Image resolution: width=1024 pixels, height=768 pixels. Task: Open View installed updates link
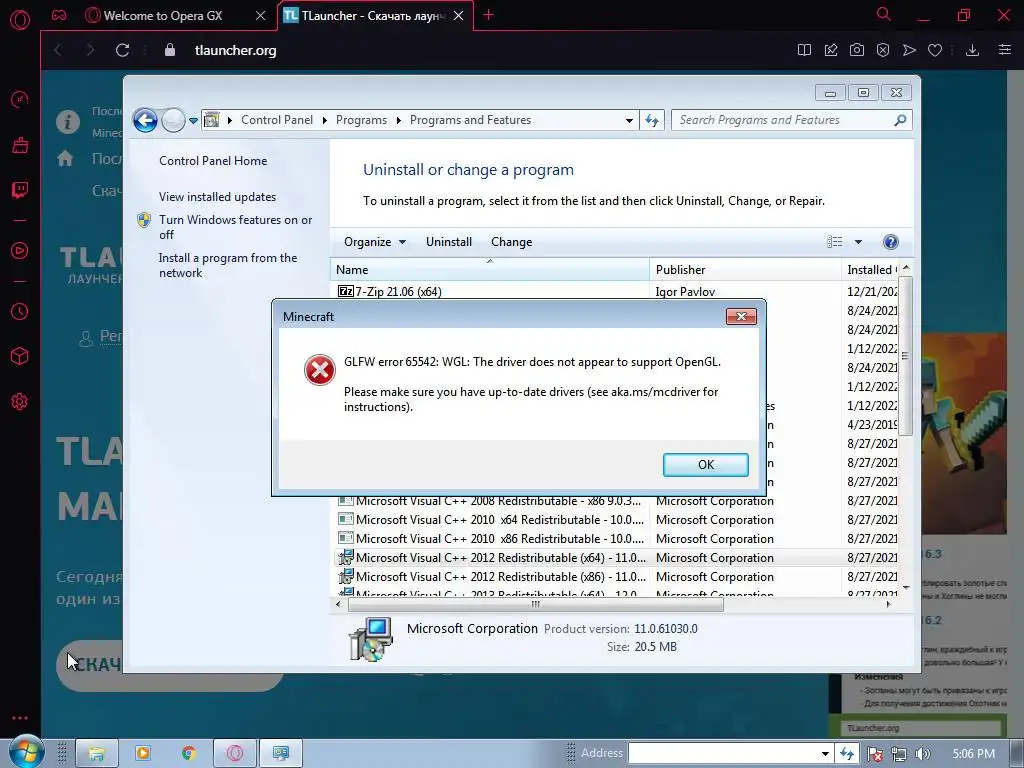tap(217, 197)
